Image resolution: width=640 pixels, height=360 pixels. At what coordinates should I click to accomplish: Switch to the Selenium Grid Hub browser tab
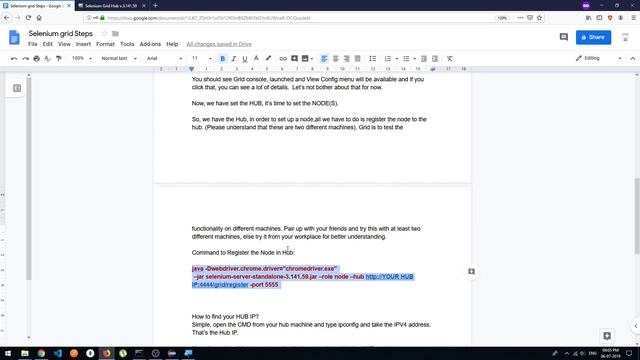(111, 6)
